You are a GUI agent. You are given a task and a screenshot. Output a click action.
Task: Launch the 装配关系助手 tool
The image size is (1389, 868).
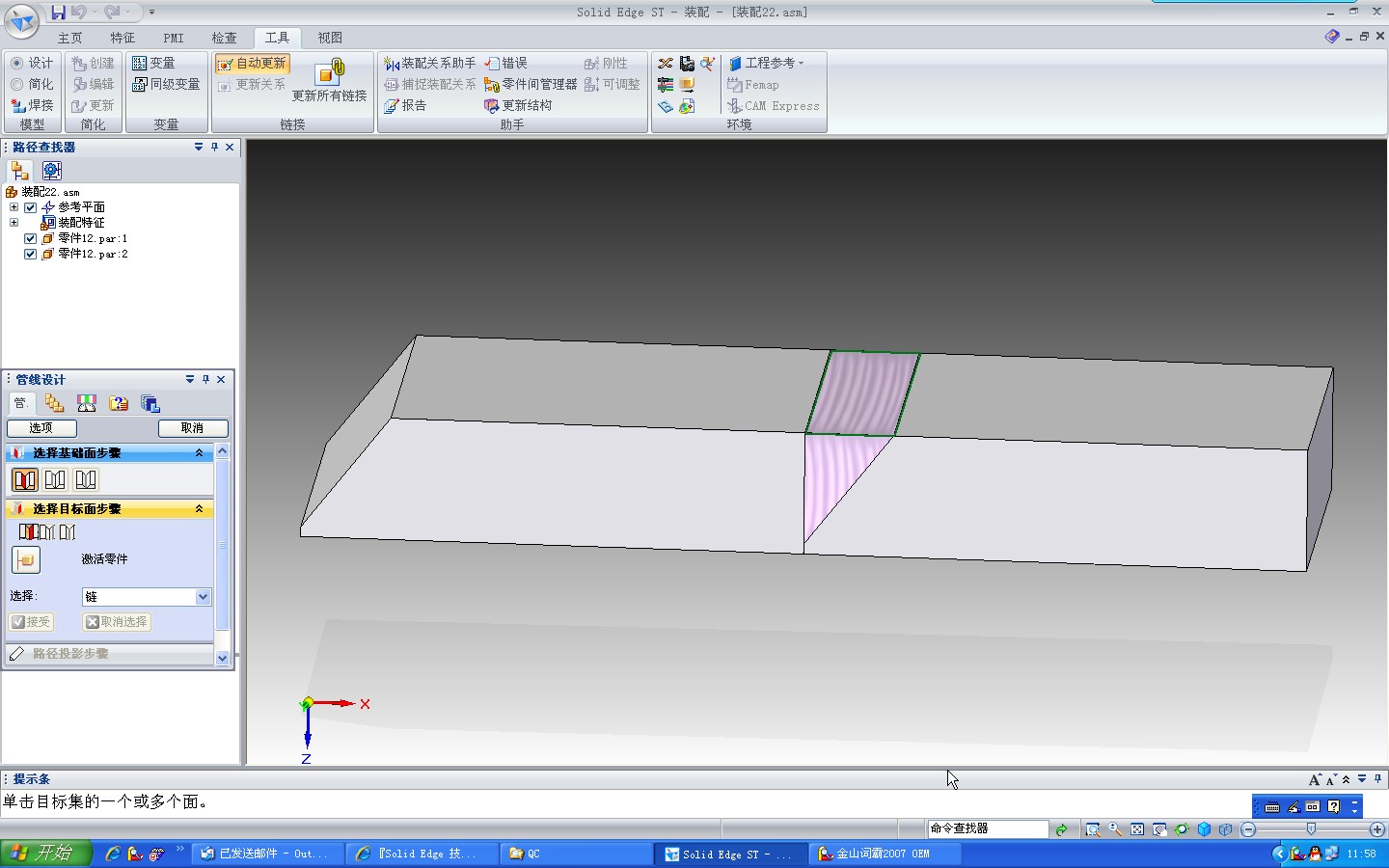point(429,63)
